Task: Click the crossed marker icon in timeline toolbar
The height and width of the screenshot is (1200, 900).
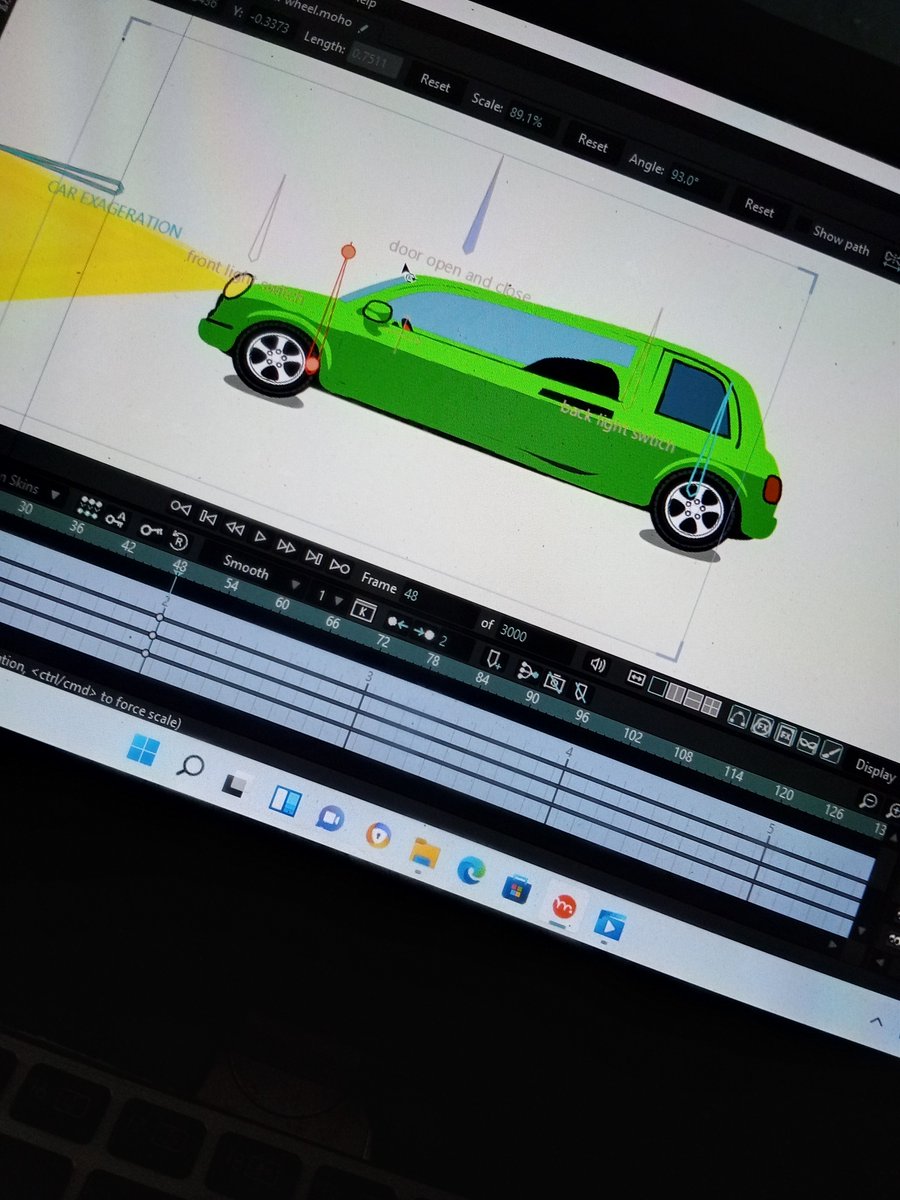Action: [581, 693]
